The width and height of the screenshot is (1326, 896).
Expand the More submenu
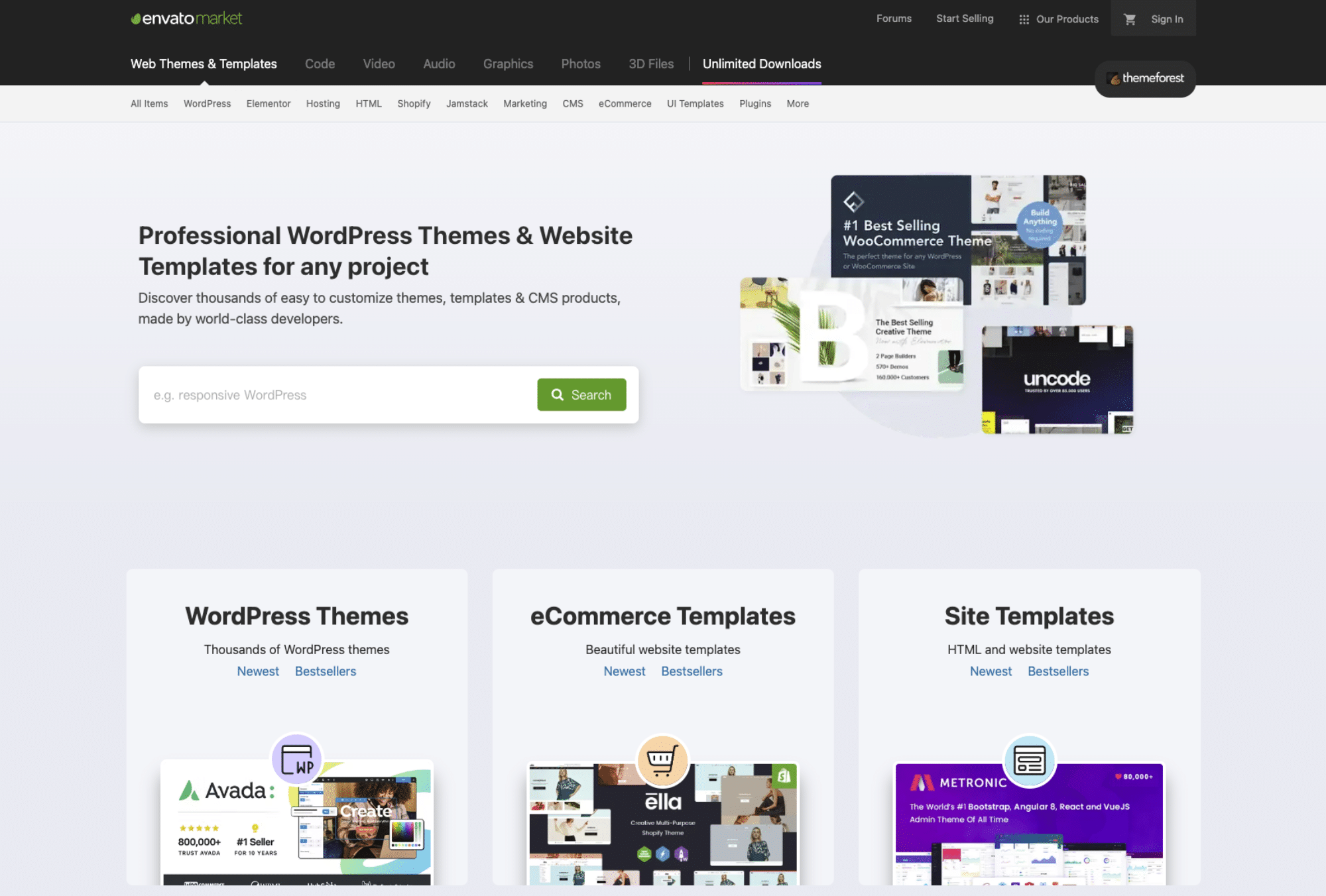point(798,103)
